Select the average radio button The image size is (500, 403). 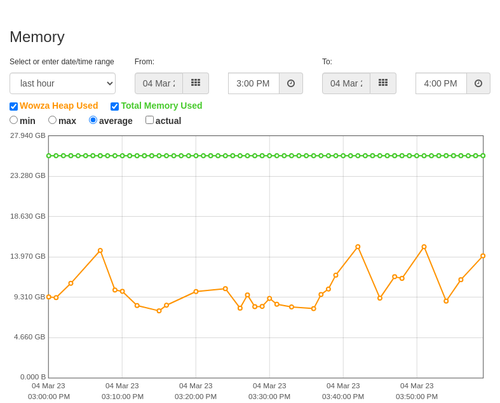pos(93,120)
